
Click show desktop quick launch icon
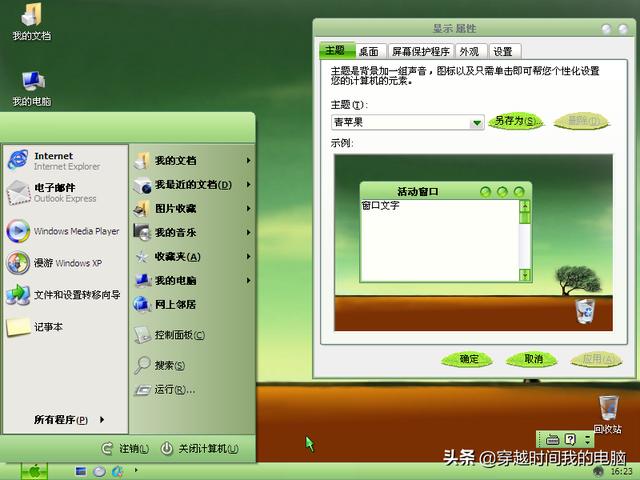tap(81, 471)
